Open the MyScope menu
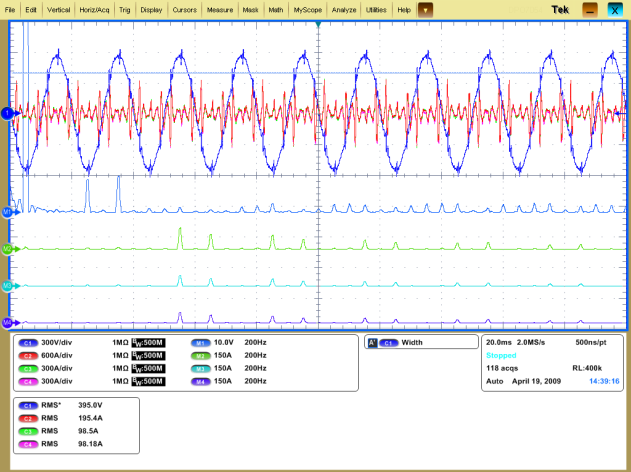The height and width of the screenshot is (472, 631). pos(308,10)
